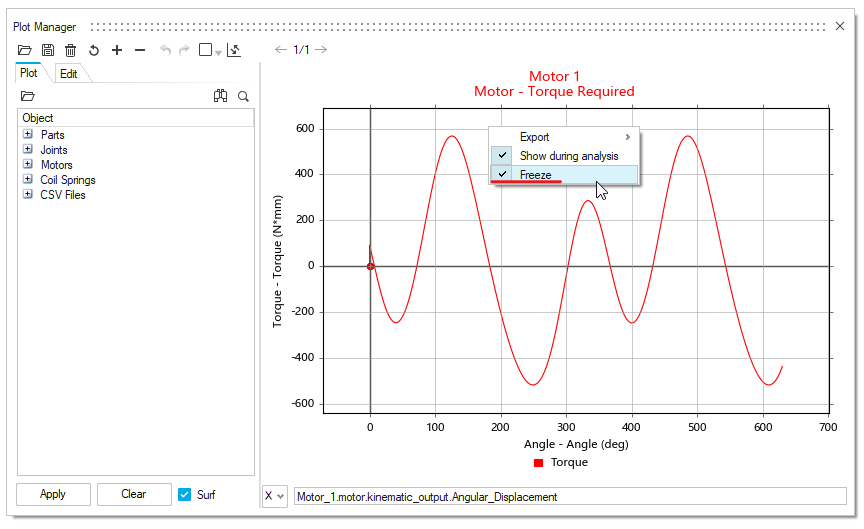The height and width of the screenshot is (529, 864).
Task: Click the magnifier search icon in Plot tab
Action: 243,96
